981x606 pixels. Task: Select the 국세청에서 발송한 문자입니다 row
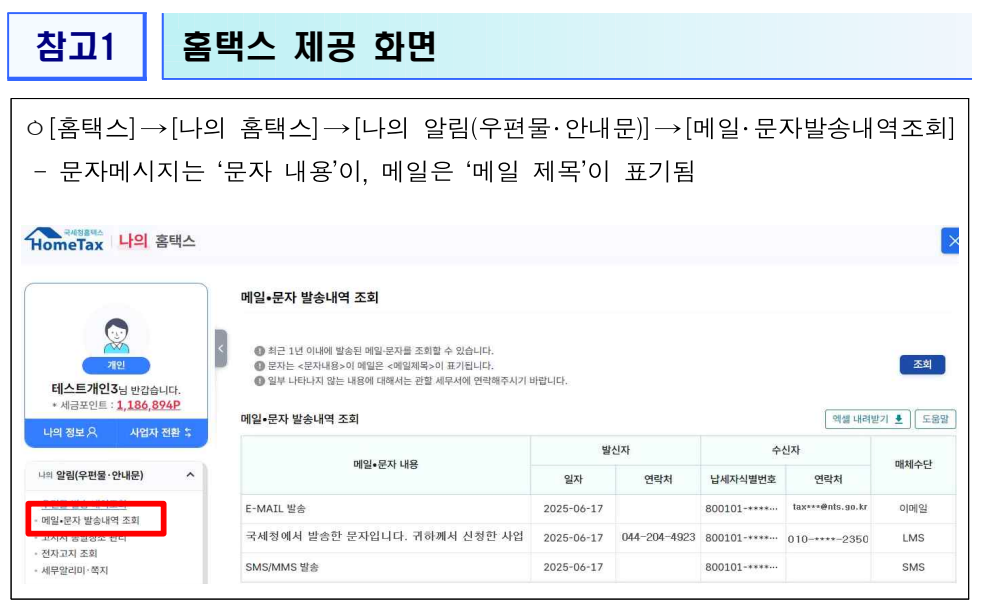pyautogui.click(x=598, y=538)
